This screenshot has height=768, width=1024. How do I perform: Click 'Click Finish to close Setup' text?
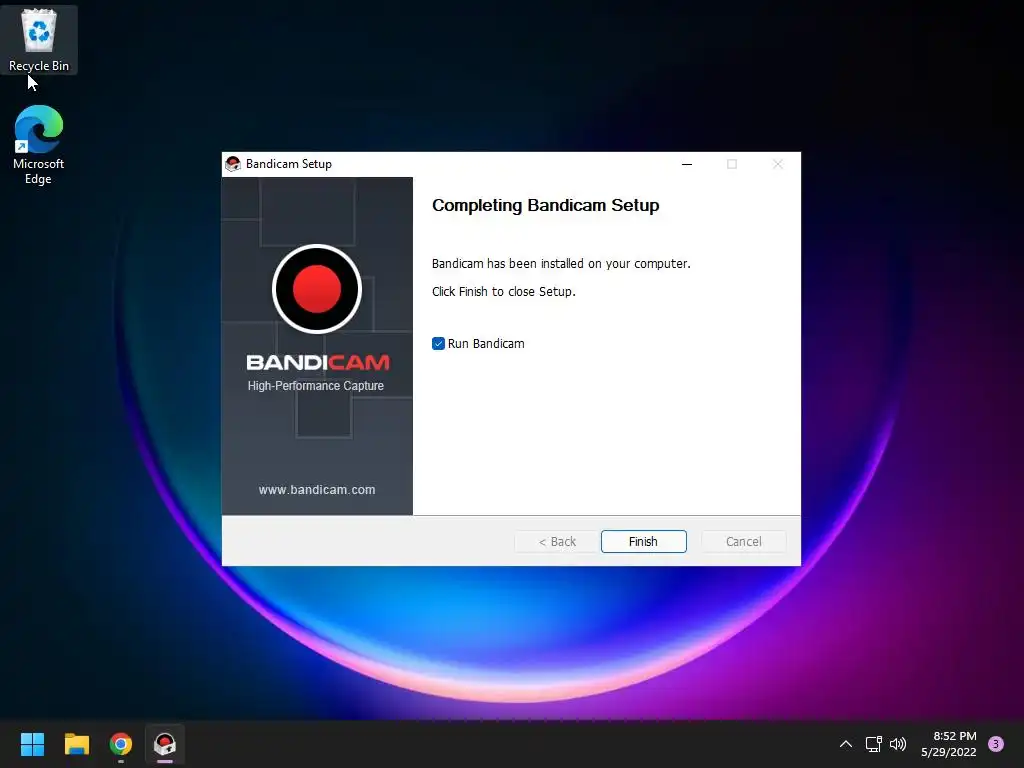(x=504, y=291)
